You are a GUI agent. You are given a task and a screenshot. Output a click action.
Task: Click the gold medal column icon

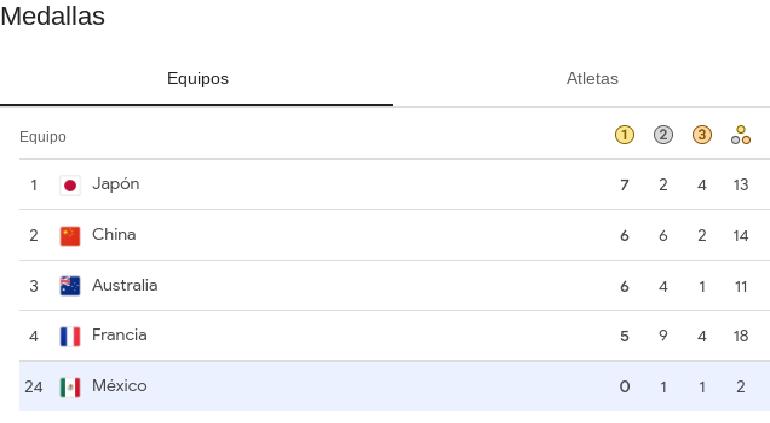(624, 135)
